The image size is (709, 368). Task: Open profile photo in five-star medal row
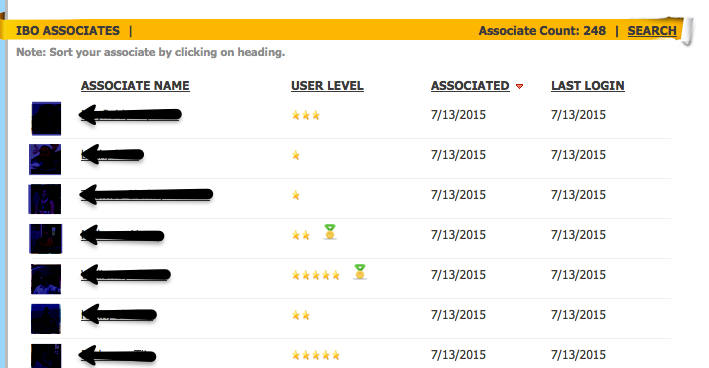pyautogui.click(x=46, y=279)
